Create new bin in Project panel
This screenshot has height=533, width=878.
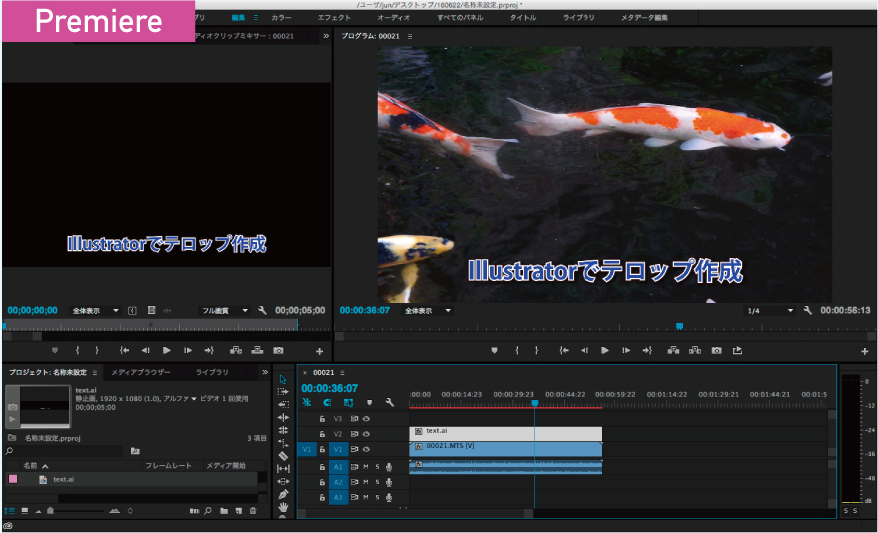click(224, 511)
